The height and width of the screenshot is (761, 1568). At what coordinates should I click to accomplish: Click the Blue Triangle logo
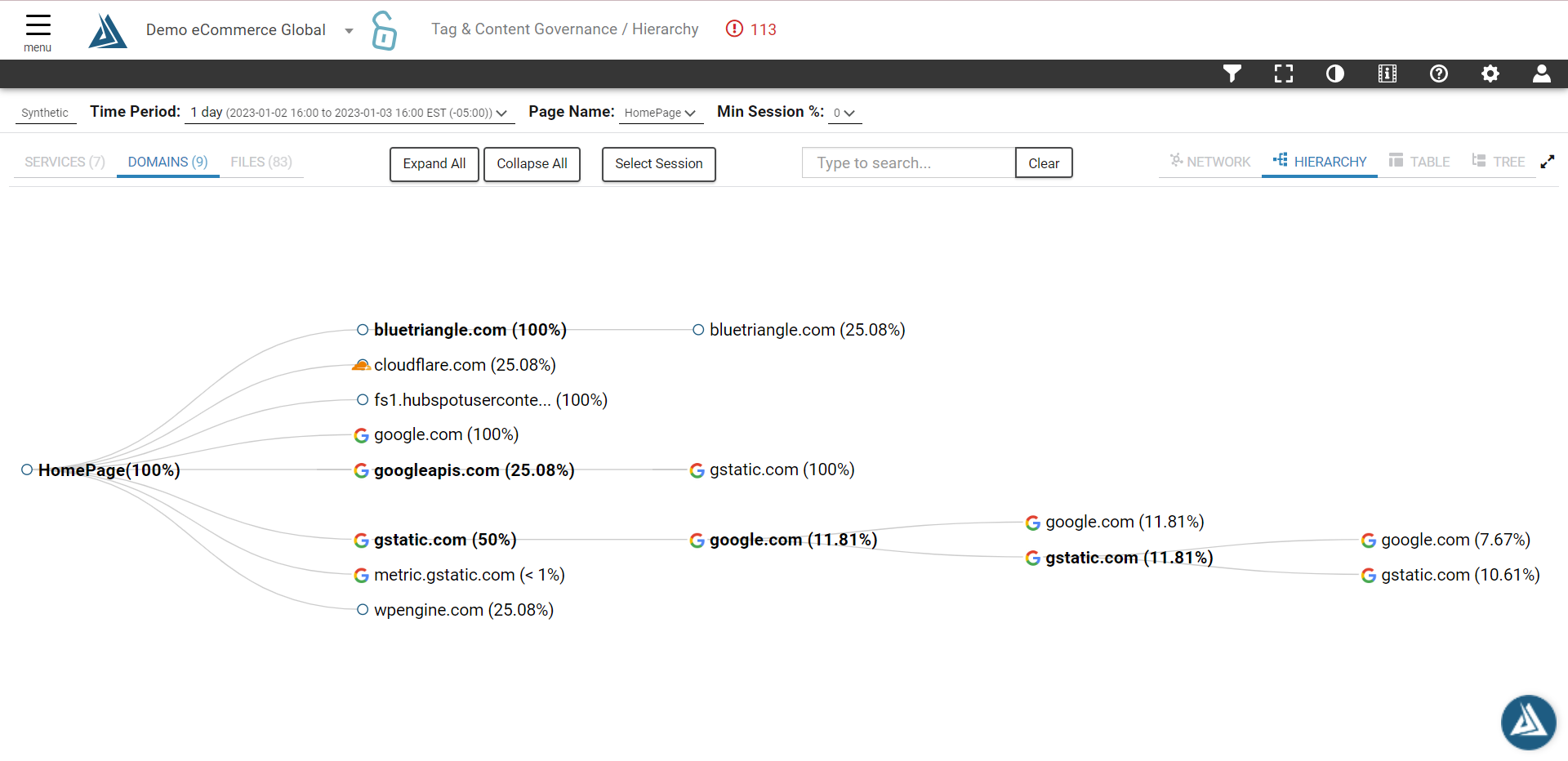pyautogui.click(x=108, y=31)
